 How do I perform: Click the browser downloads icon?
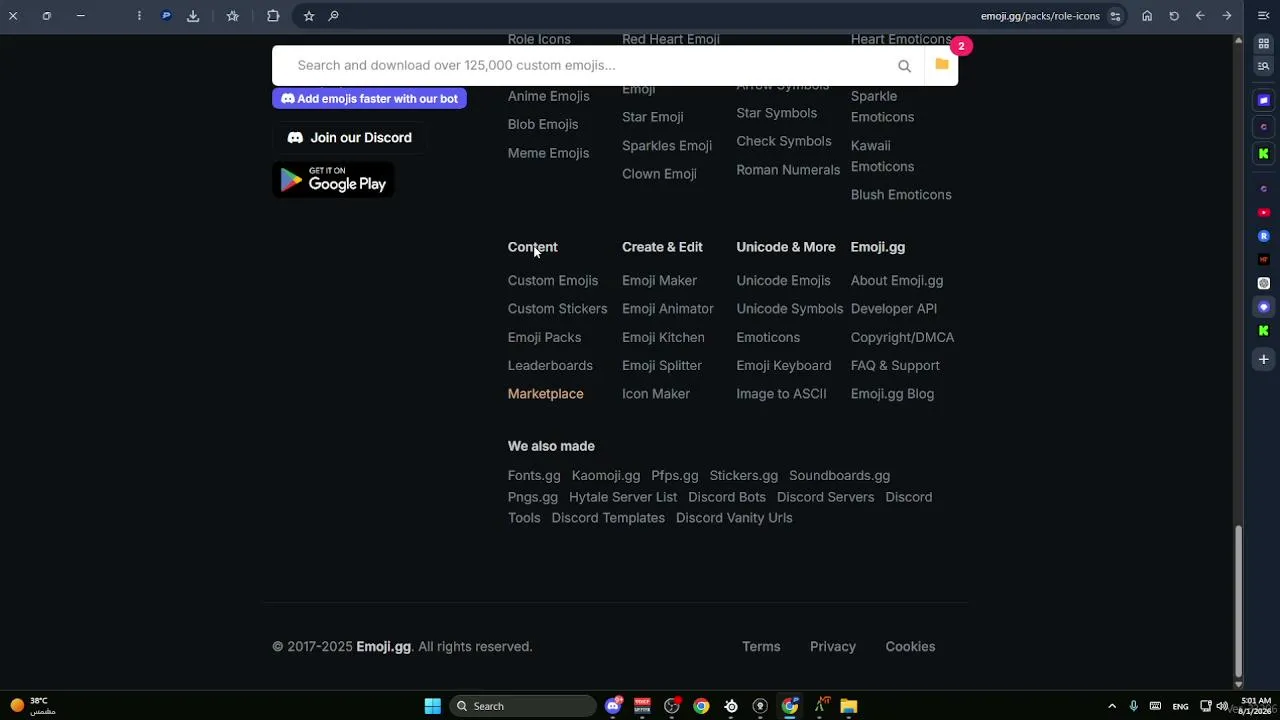193,16
